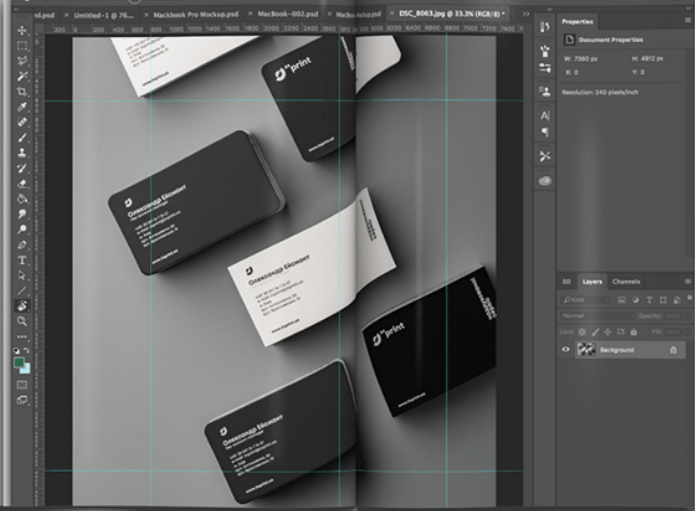Image resolution: width=695 pixels, height=511 pixels.
Task: Open the Creative Cloud Libraries panel icon
Action: pyautogui.click(x=545, y=180)
